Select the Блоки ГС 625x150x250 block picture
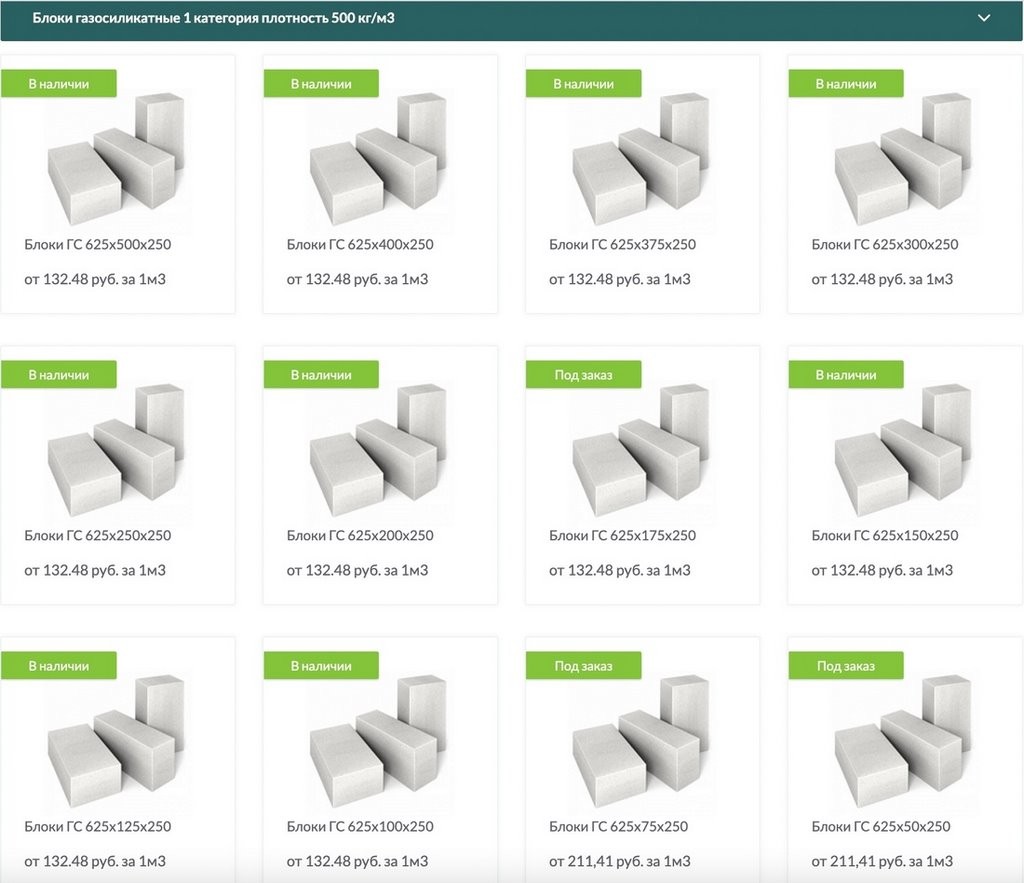Image resolution: width=1024 pixels, height=883 pixels. [x=903, y=449]
